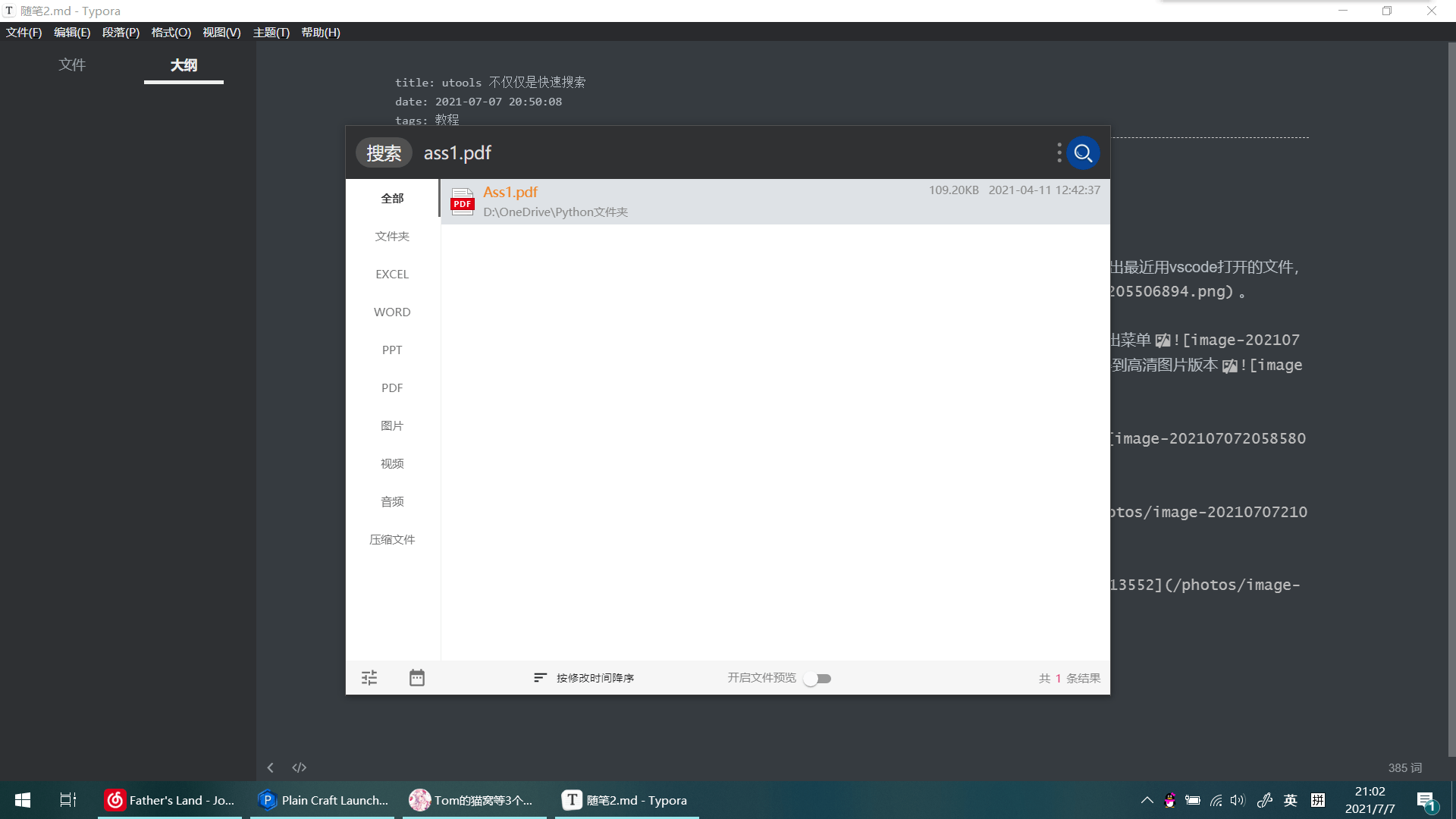This screenshot has height=819, width=1456.
Task: Open the filter settings sliders icon
Action: click(x=369, y=678)
